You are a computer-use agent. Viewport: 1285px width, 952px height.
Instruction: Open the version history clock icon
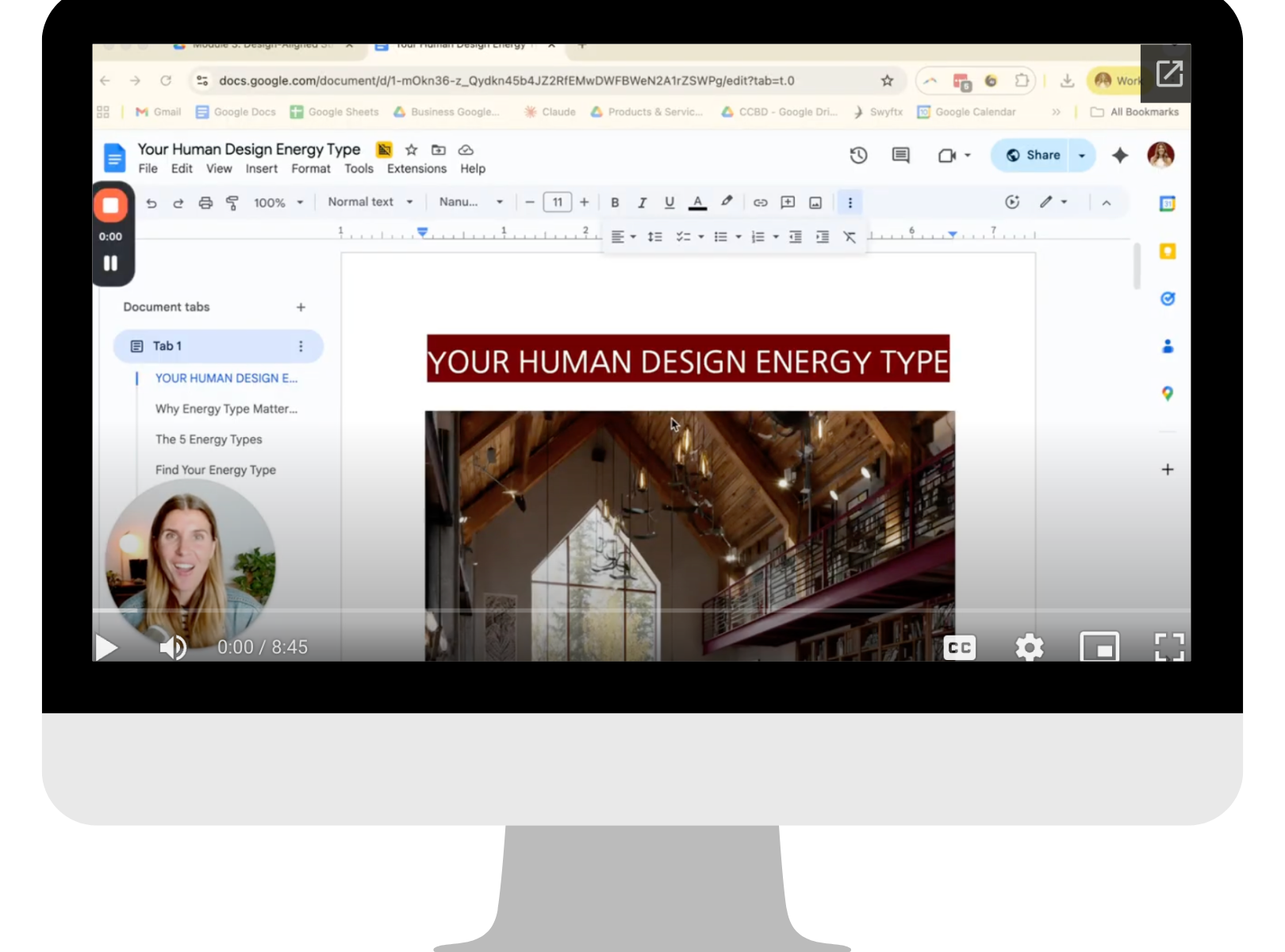858,155
